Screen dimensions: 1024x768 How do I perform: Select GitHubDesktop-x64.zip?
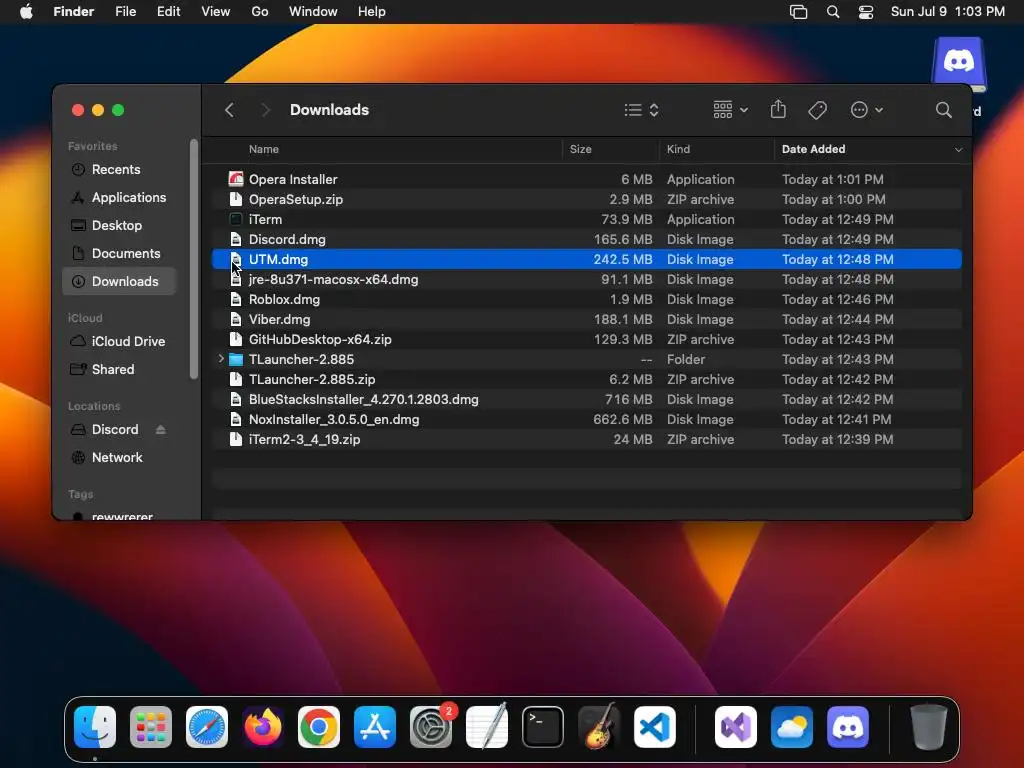(586, 340)
